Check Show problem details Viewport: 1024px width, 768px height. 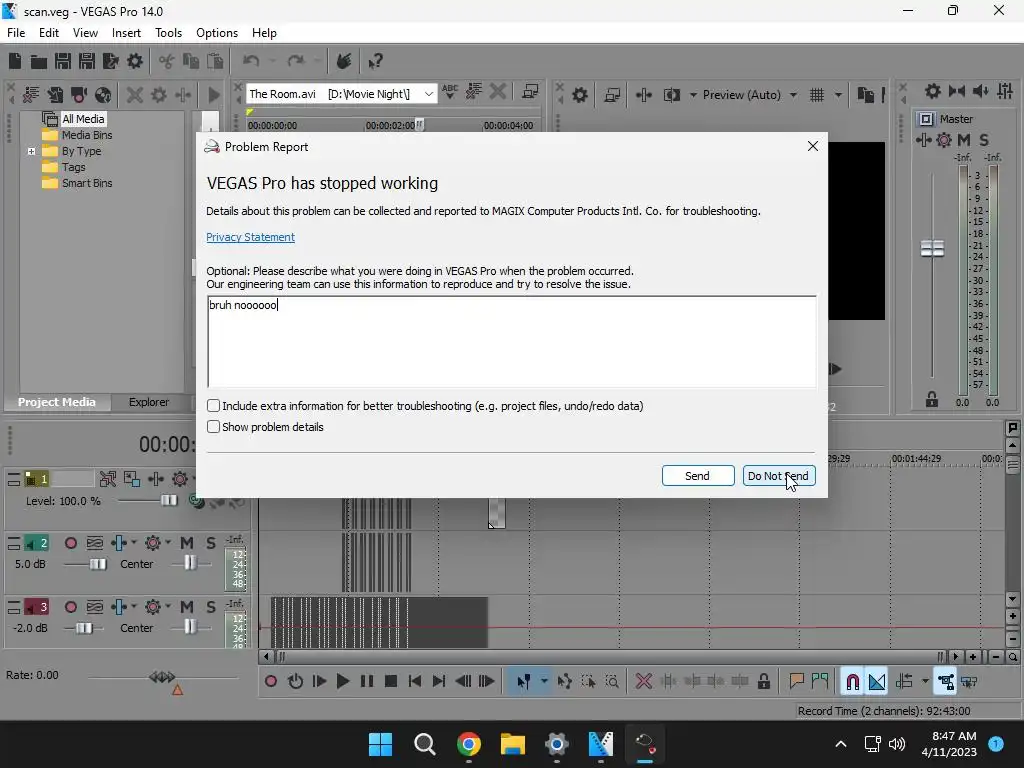pyautogui.click(x=214, y=426)
